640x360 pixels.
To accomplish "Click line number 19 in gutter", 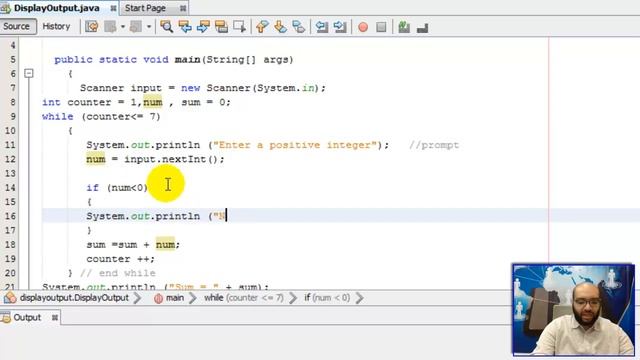I will tap(10, 259).
